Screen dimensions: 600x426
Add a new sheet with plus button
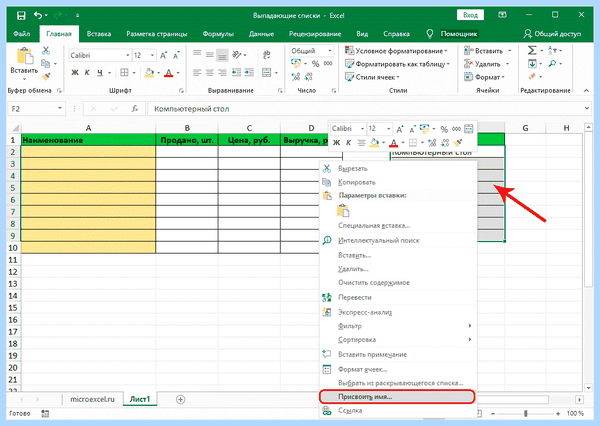180,400
